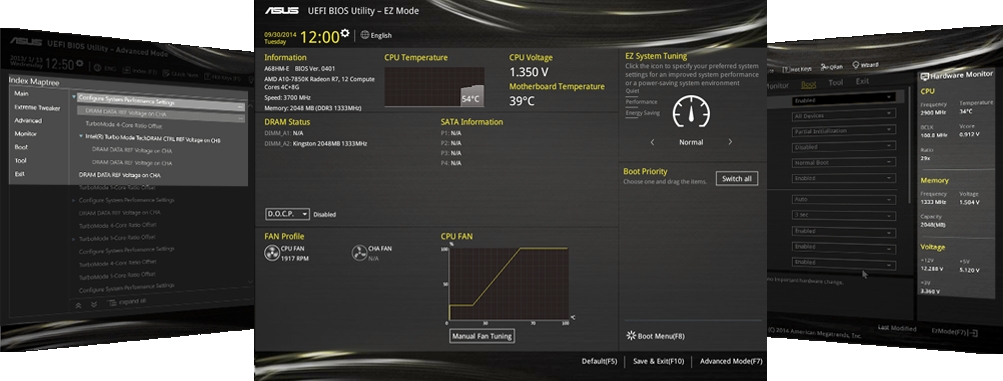Open Boot tab in right Advanced window

click(809, 84)
